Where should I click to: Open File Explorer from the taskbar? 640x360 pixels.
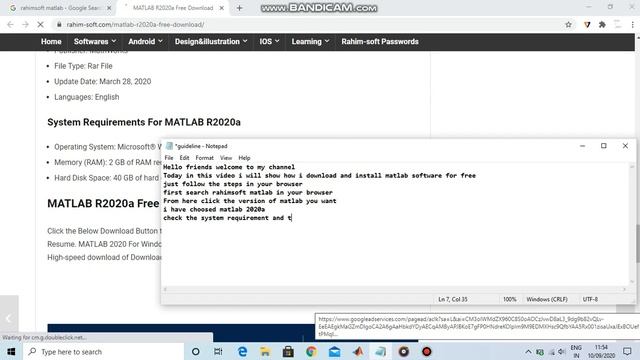(265, 352)
